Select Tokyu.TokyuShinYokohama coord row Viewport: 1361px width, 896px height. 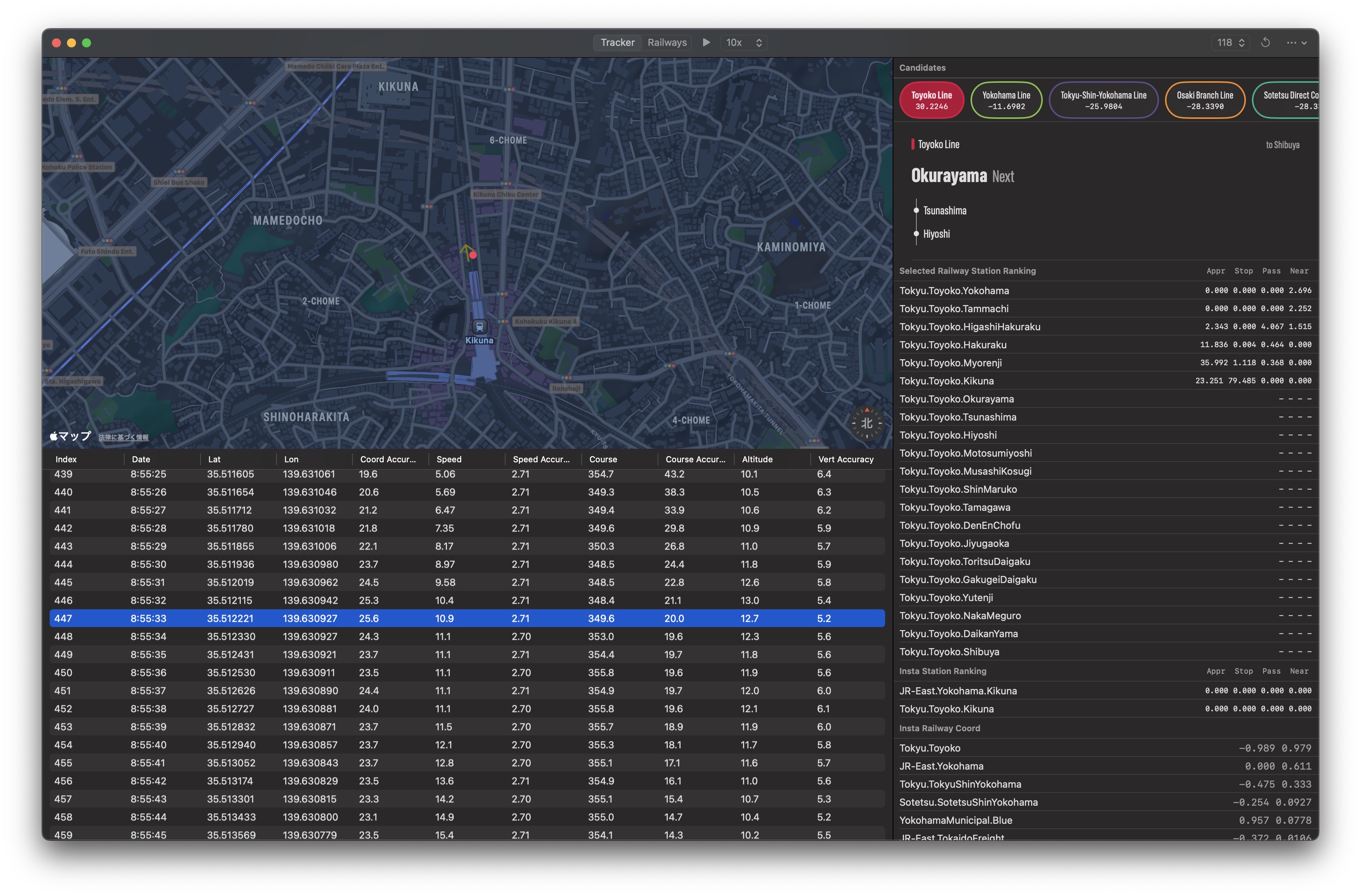click(1105, 784)
